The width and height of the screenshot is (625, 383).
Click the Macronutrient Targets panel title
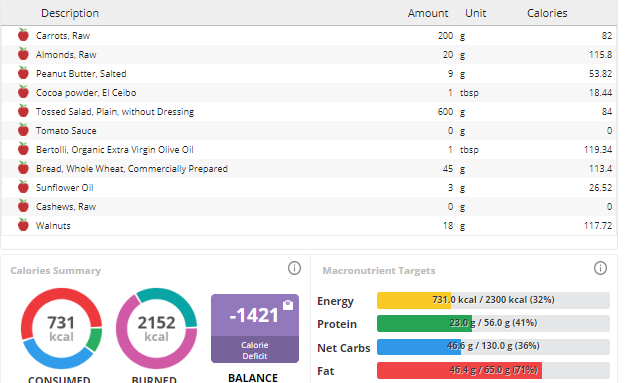379,271
